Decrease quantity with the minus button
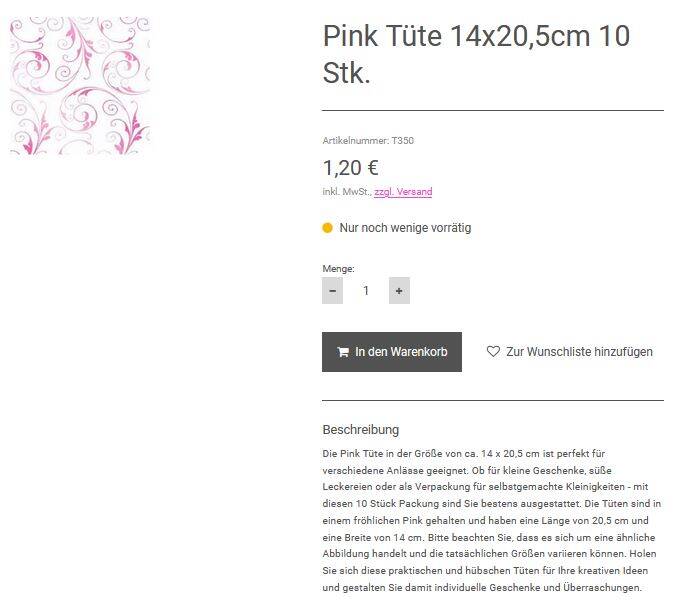The width and height of the screenshot is (687, 605). [332, 291]
